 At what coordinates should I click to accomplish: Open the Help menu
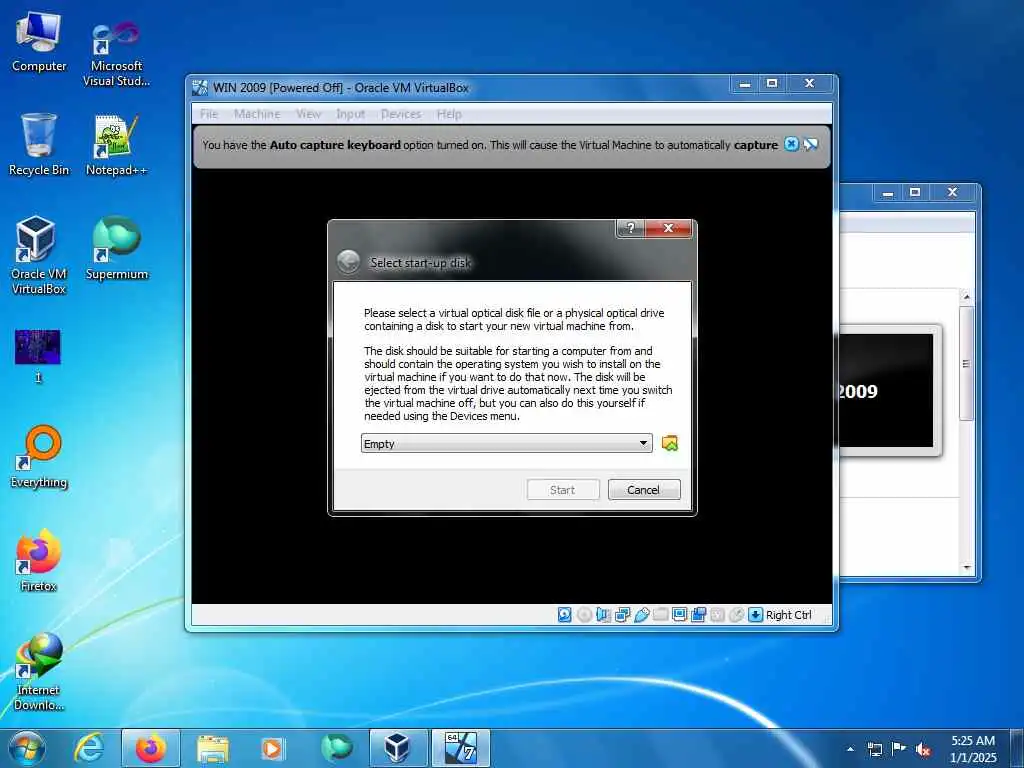449,114
